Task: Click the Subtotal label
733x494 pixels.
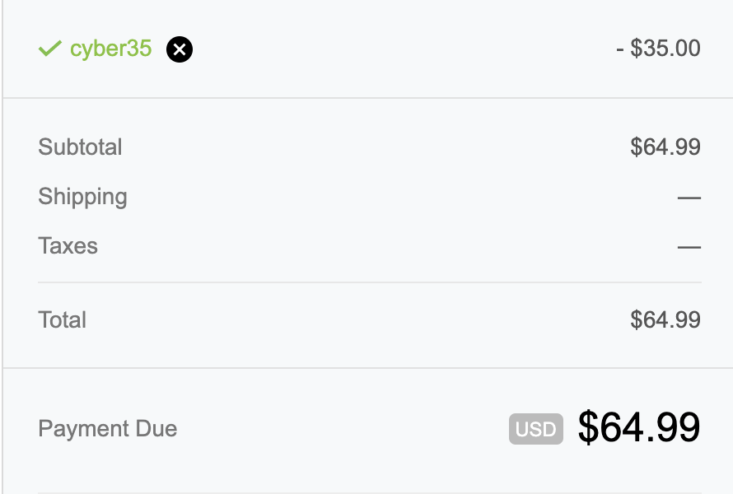Action: point(80,147)
